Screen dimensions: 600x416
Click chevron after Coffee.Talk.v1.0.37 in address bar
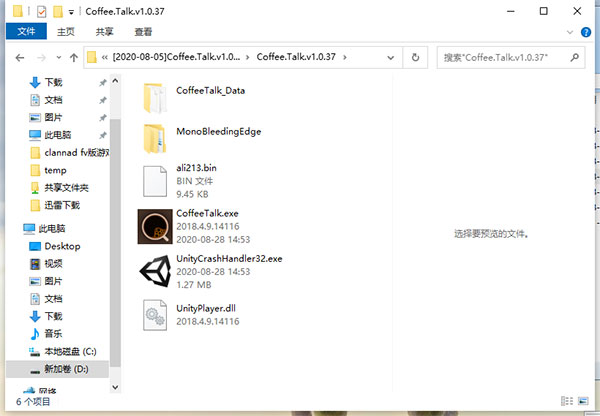pos(345,57)
